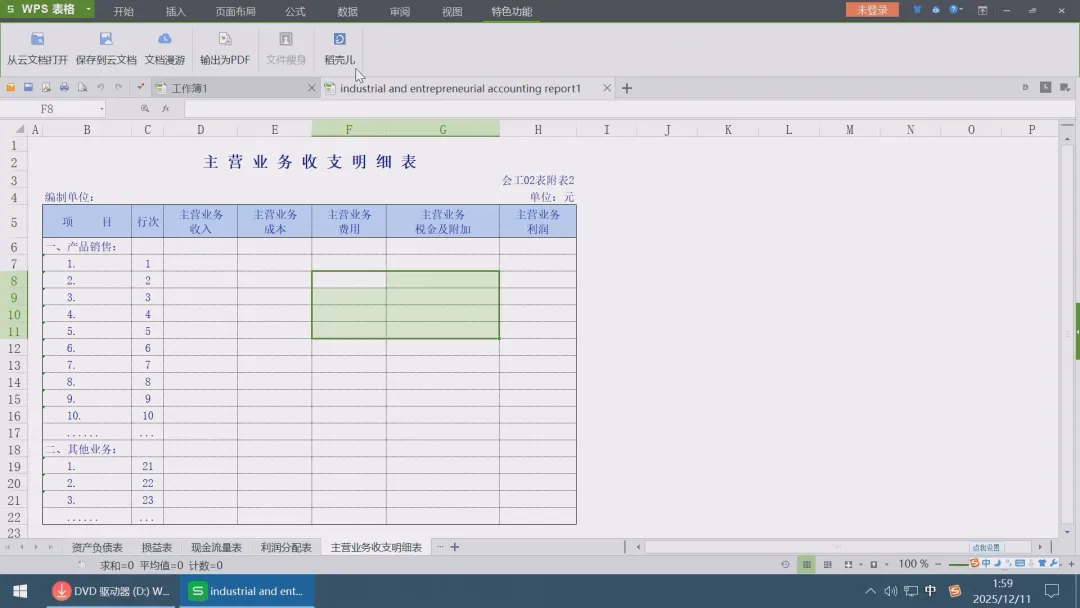Add a new document tab with plus button
This screenshot has height=608, width=1080.
point(627,88)
